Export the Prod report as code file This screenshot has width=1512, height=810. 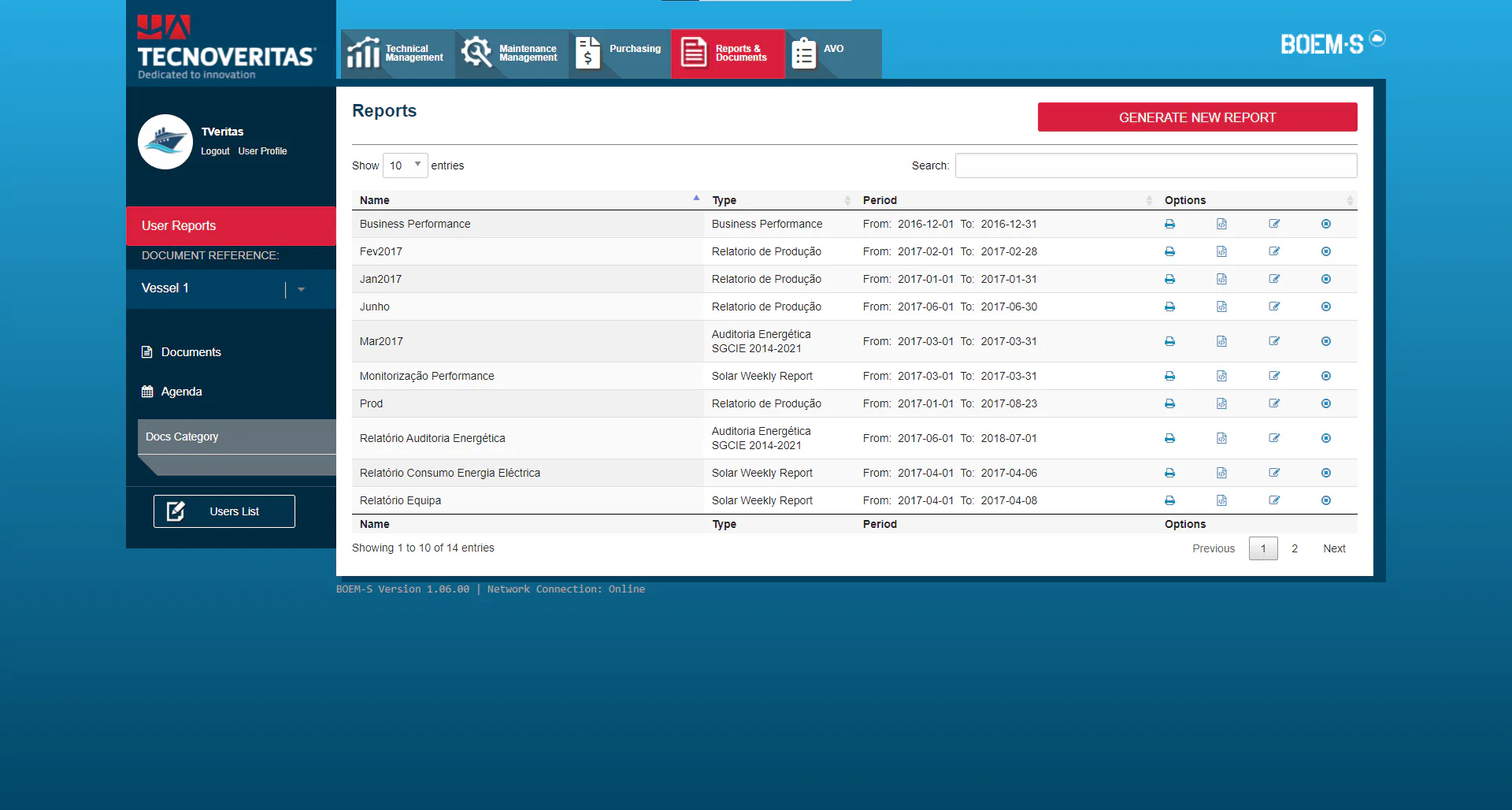(x=1221, y=403)
